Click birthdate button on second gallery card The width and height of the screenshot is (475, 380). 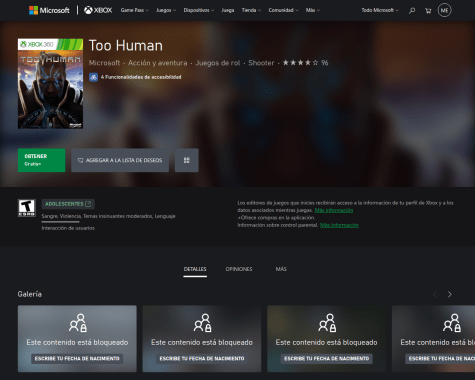(x=202, y=359)
